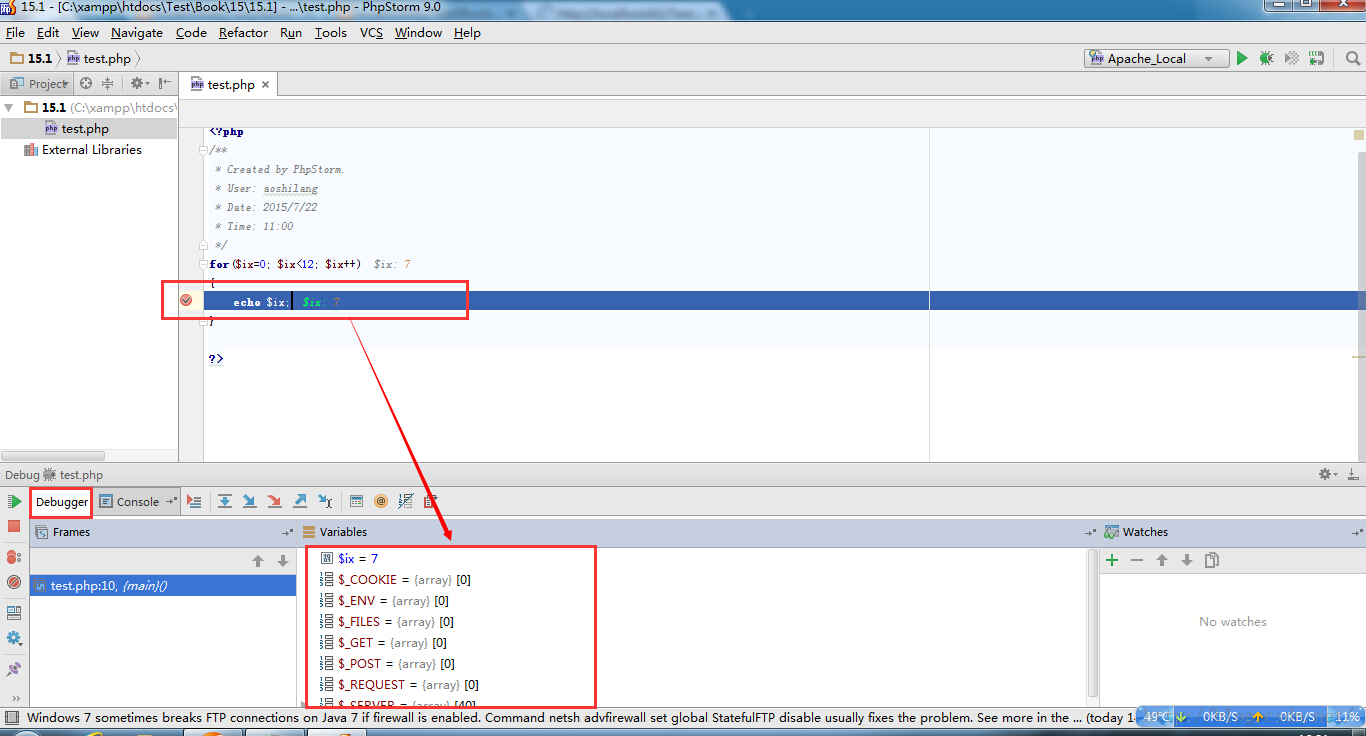The width and height of the screenshot is (1366, 736).
Task: Open Search Everywhere magnifier icon
Action: (1352, 59)
